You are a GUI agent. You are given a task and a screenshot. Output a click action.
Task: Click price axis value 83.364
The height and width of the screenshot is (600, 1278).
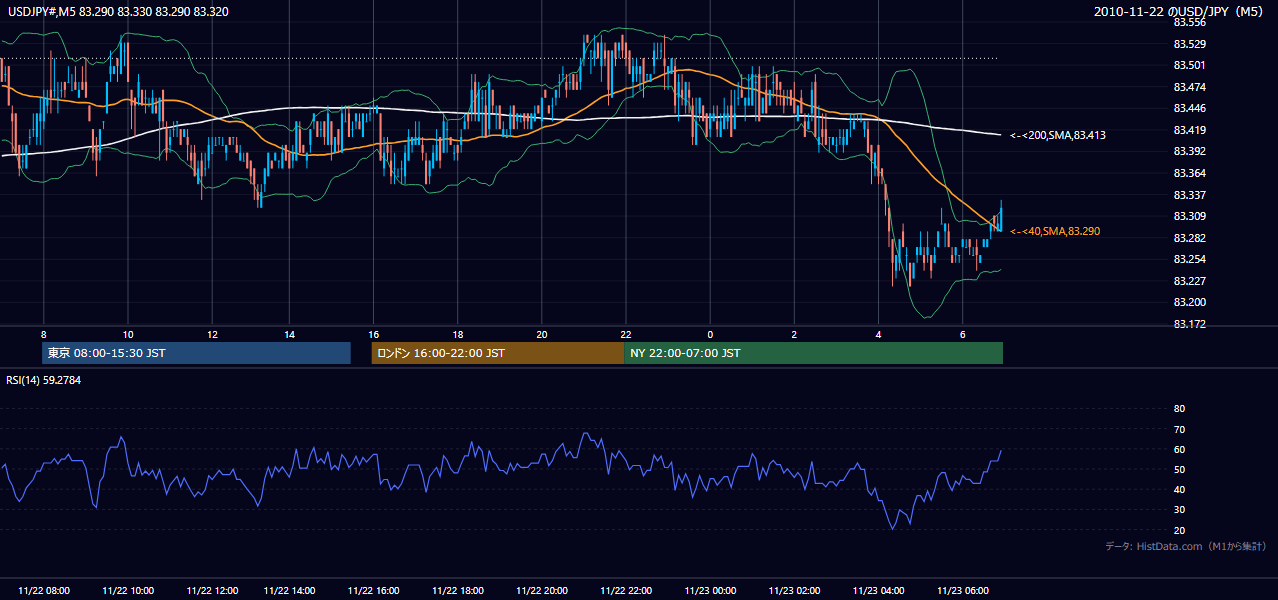[1189, 173]
